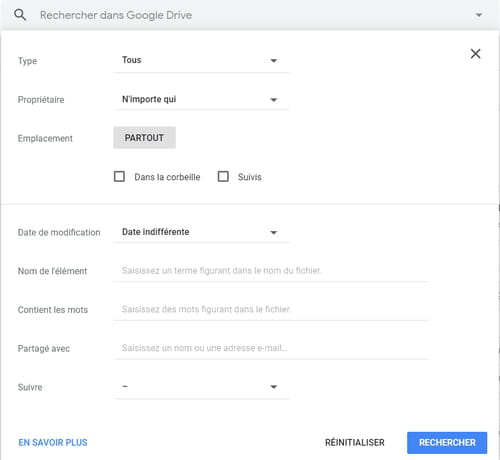The height and width of the screenshot is (460, 500).
Task: Close the advanced search panel
Action: [475, 54]
